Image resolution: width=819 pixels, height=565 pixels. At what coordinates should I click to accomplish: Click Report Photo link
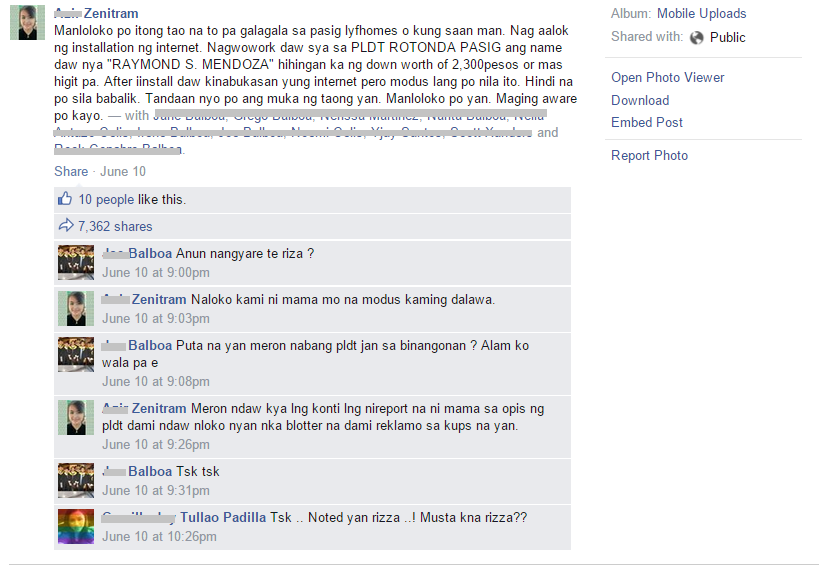tap(649, 156)
